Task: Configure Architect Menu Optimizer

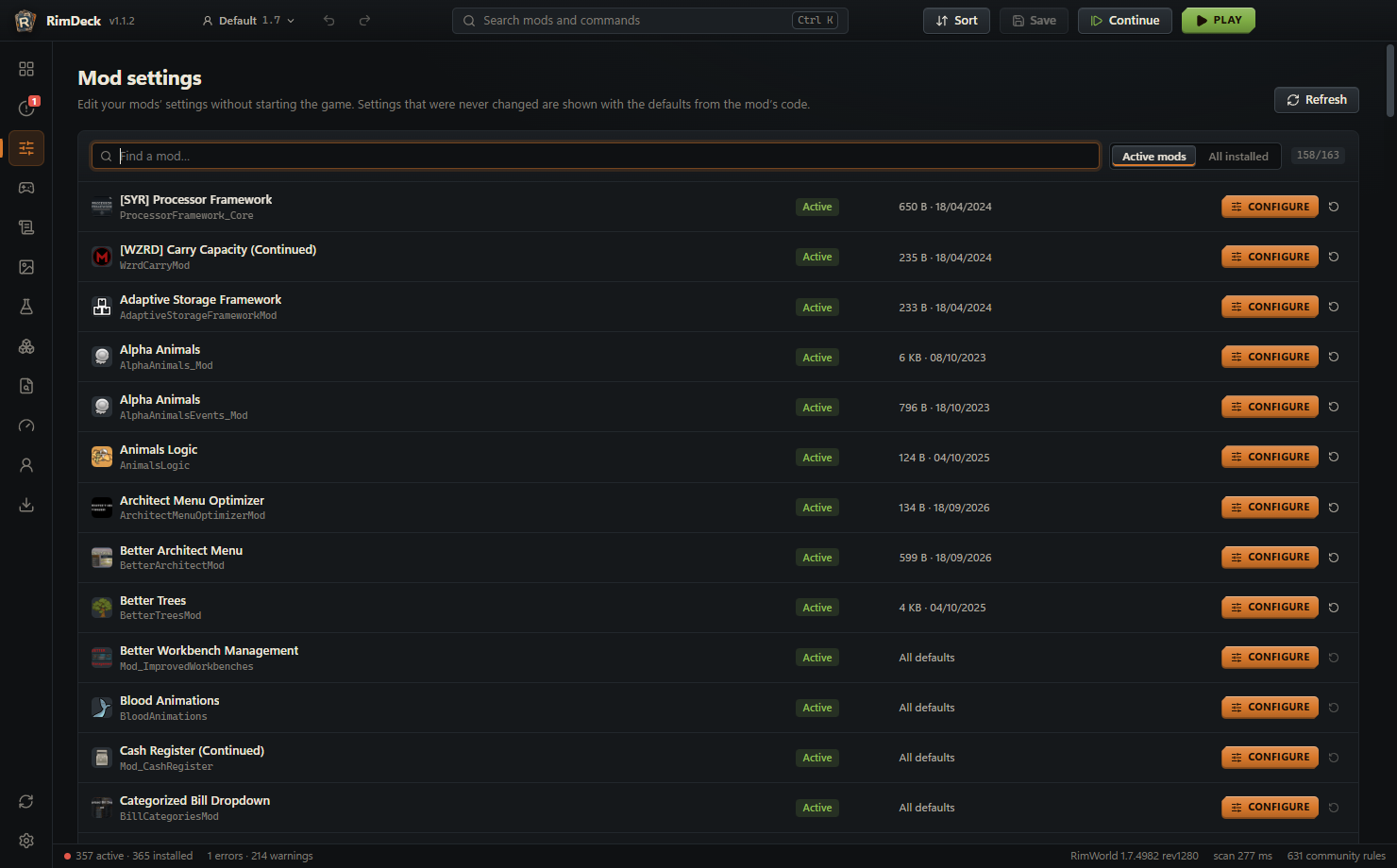Action: click(1270, 507)
